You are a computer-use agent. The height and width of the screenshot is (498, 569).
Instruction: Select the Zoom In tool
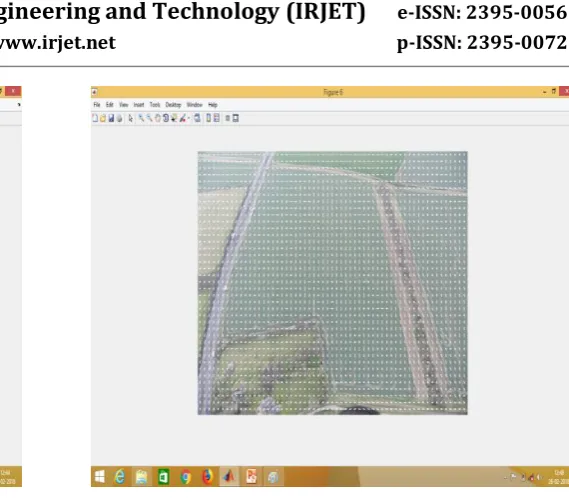pos(141,118)
